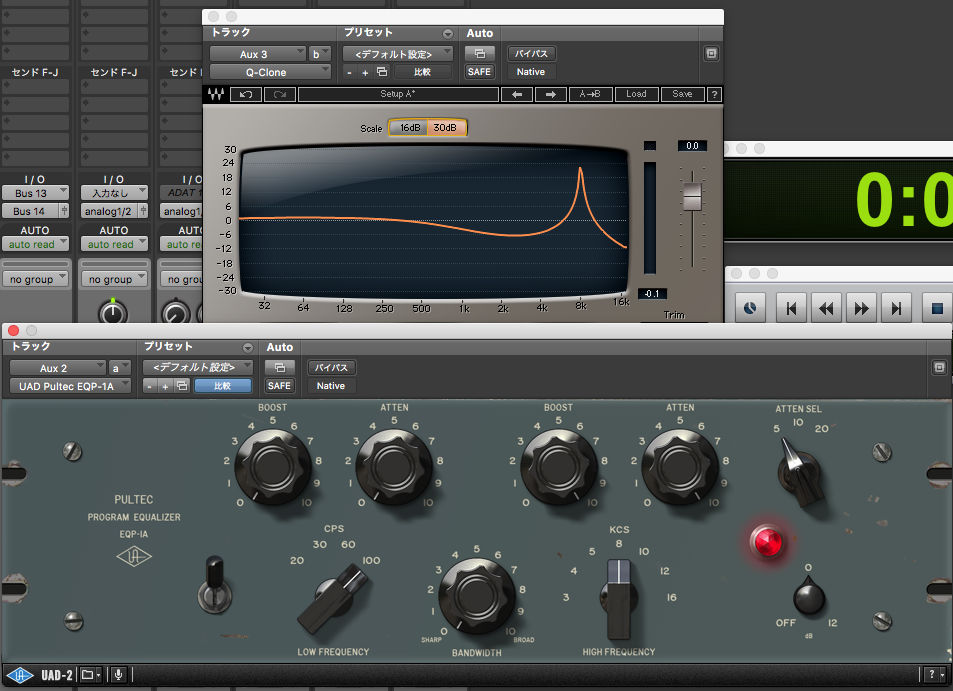The width and height of the screenshot is (953, 691).
Task: Open UAD help question mark menu
Action: (935, 675)
